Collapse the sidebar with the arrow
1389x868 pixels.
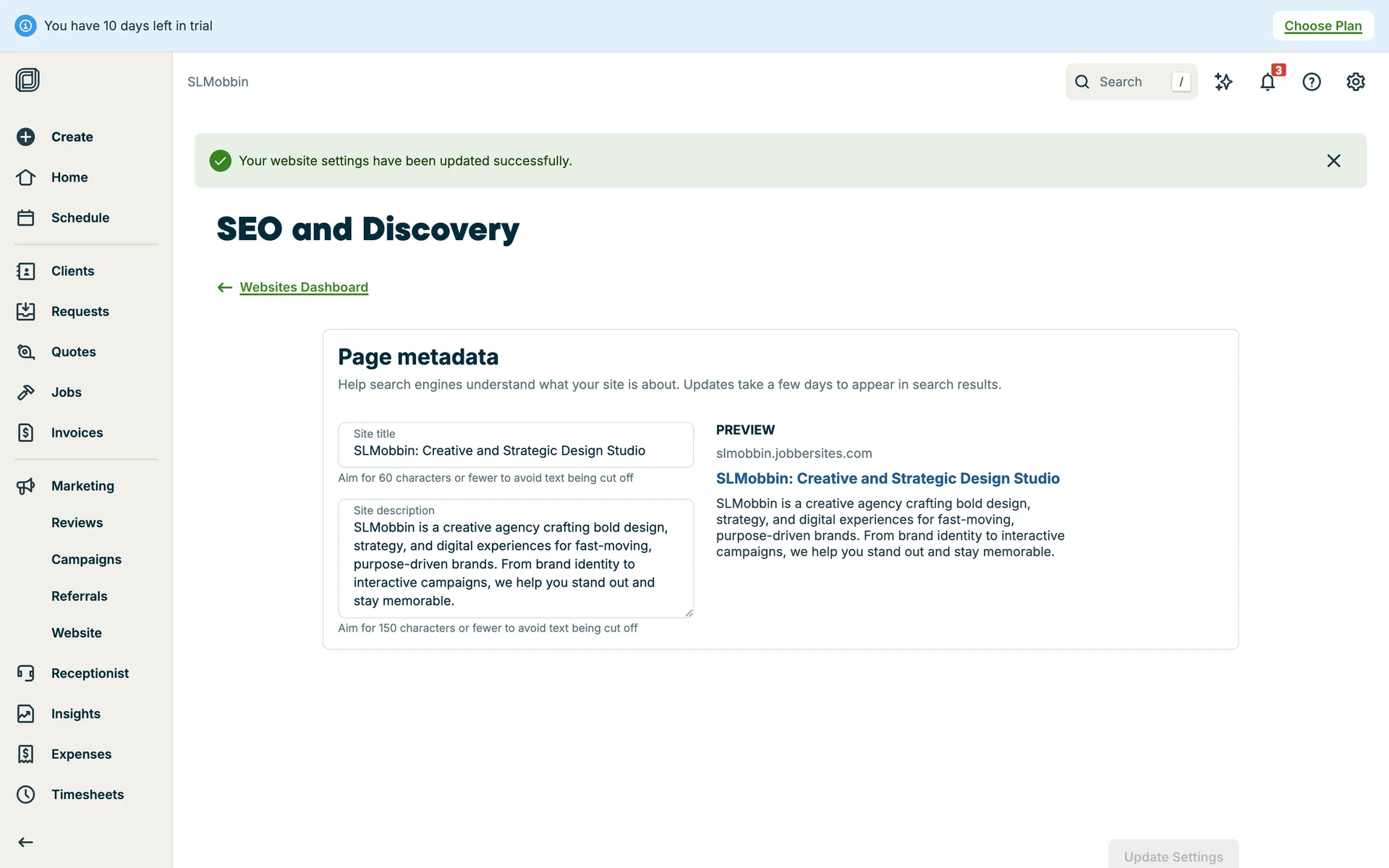(x=26, y=842)
